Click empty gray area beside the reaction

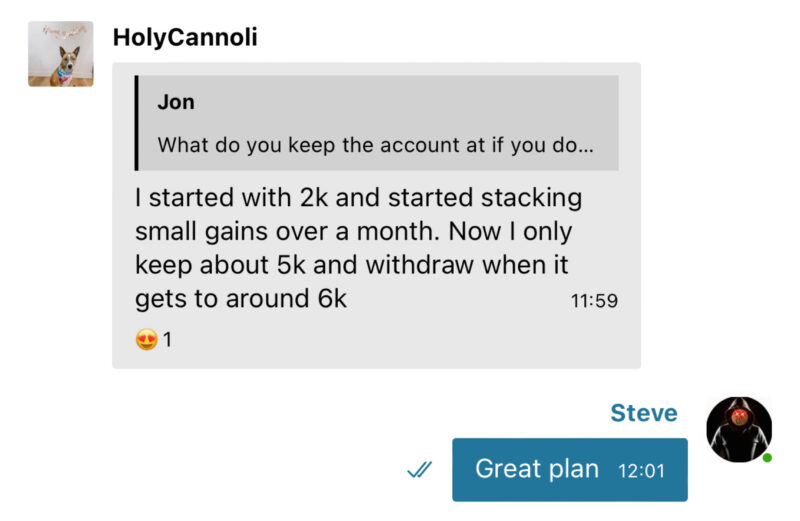pyautogui.click(x=400, y=342)
